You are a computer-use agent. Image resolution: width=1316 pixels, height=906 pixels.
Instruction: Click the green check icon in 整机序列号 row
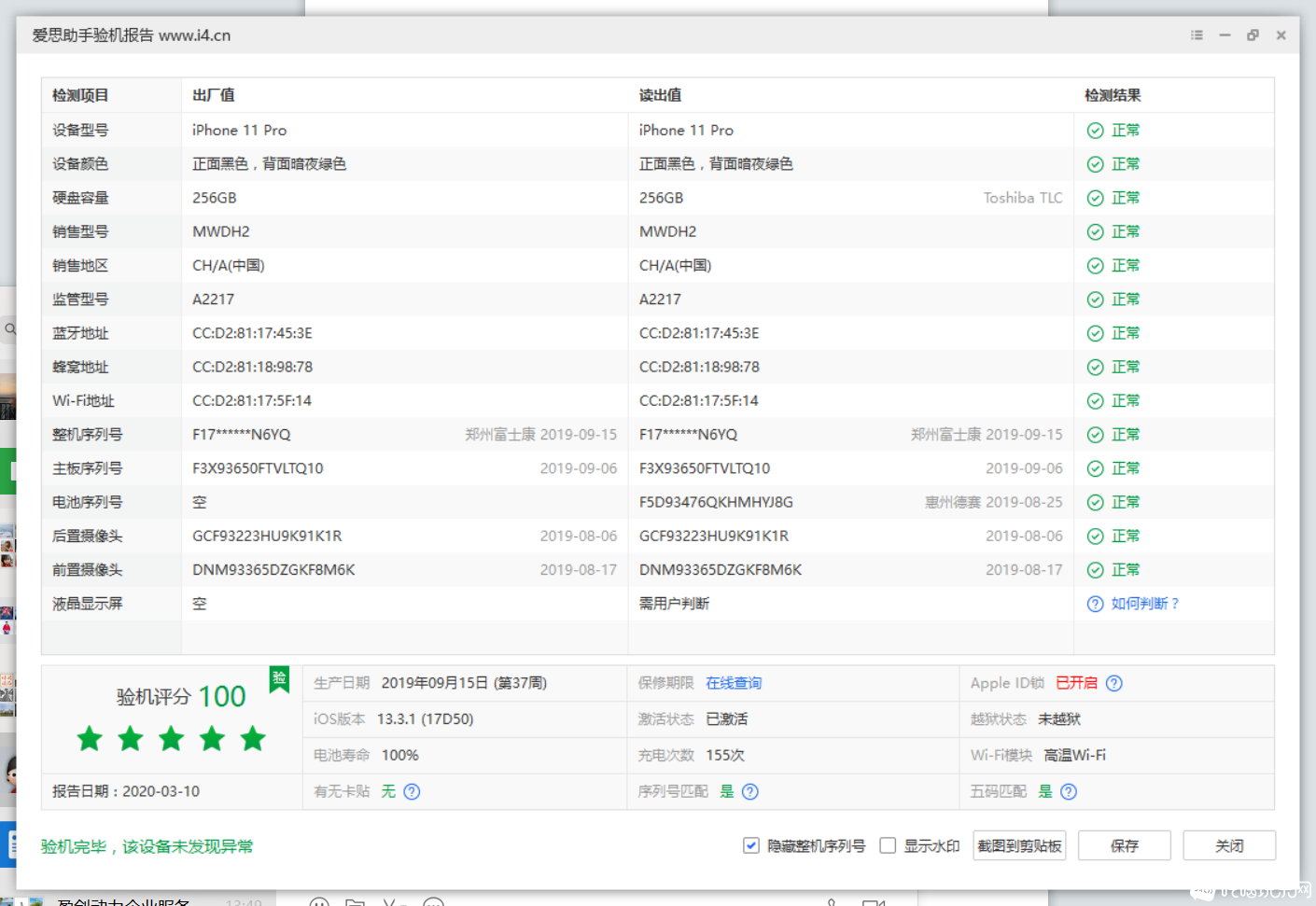[x=1096, y=435]
